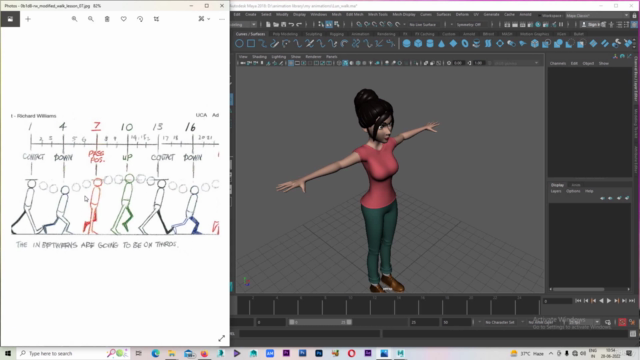Screen dimensions: 640x360
Task: Open Maya Windows menu
Action: click(318, 14)
